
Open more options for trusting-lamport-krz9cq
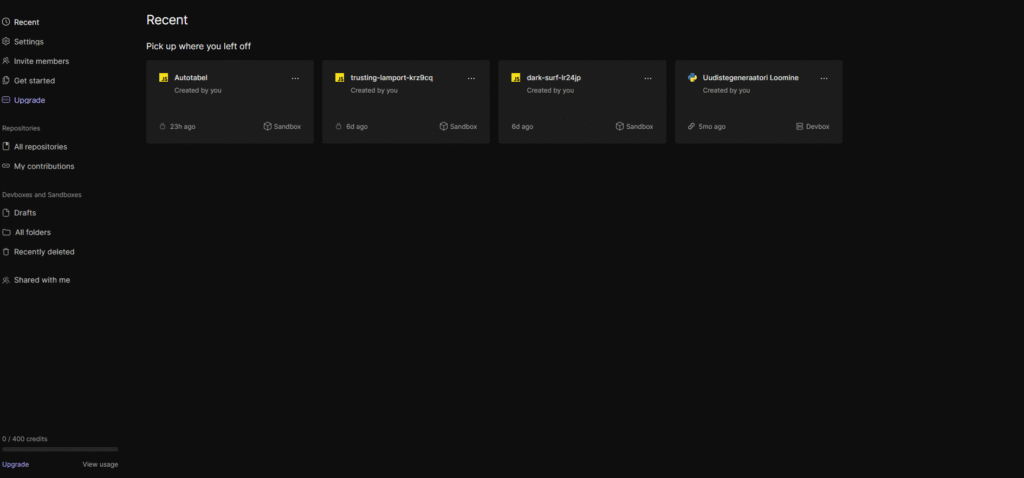(471, 78)
